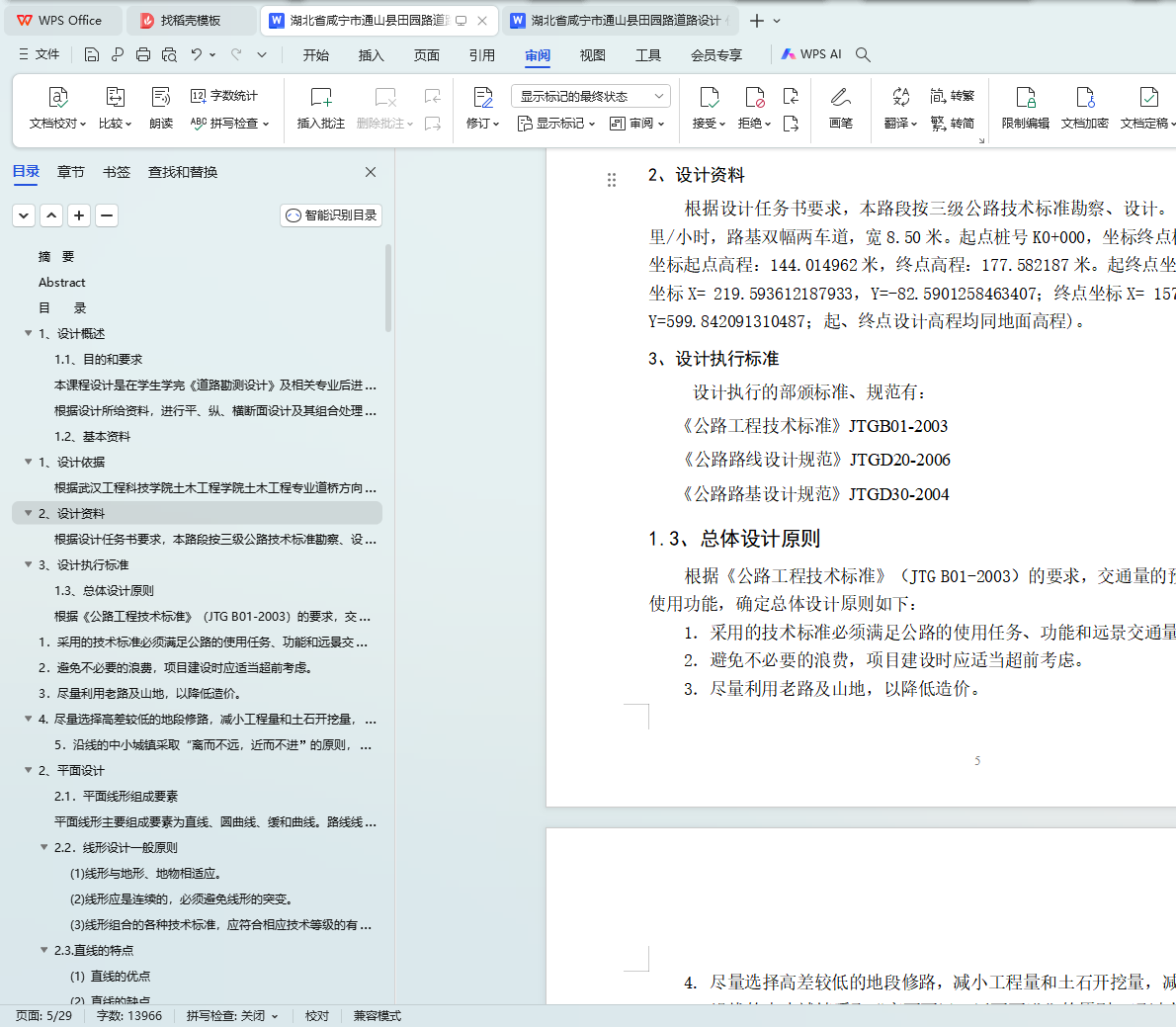
Task: Click 接受 accept changes icon
Action: 709,108
